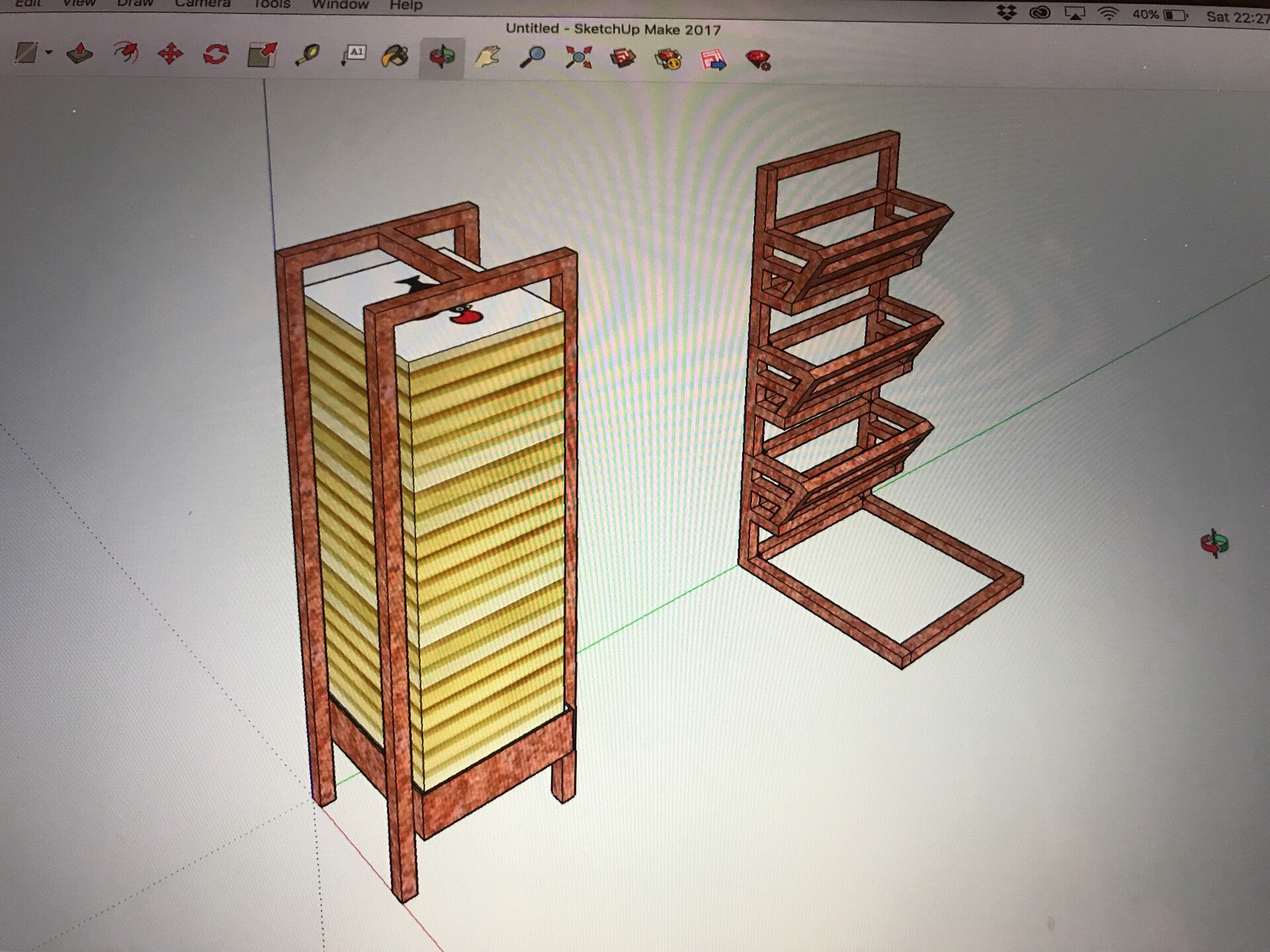Open the Camera menu
This screenshot has height=952, width=1270.
[x=202, y=4]
